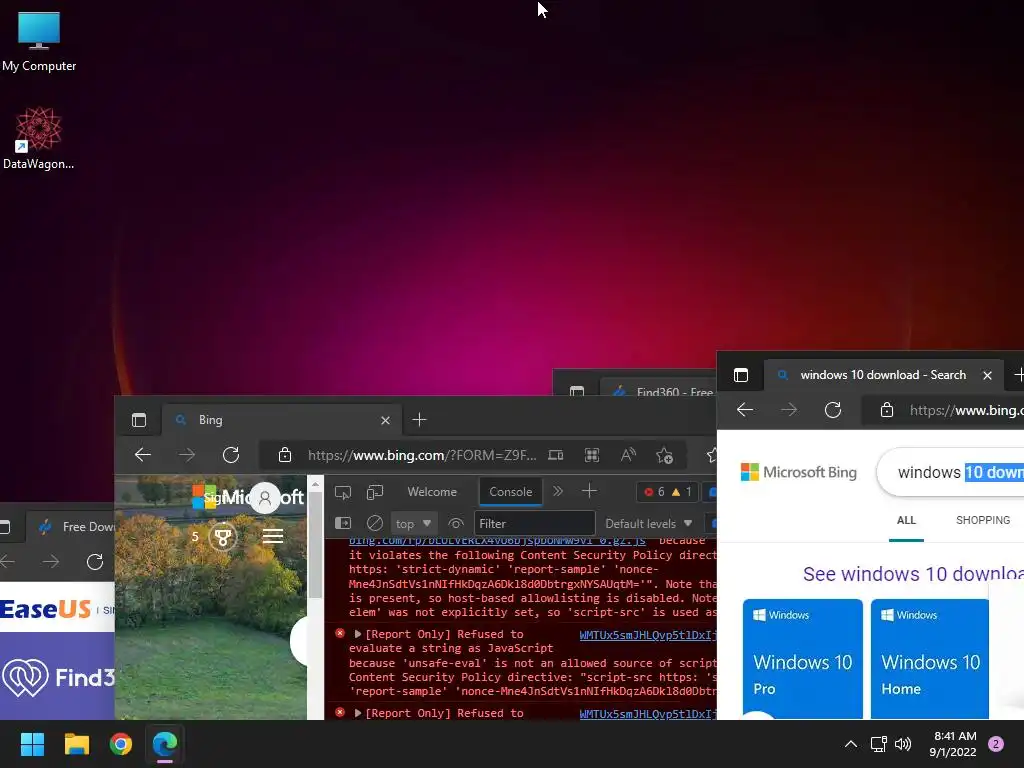Refresh the Bing page
This screenshot has height=768, width=1024.
tap(231, 455)
